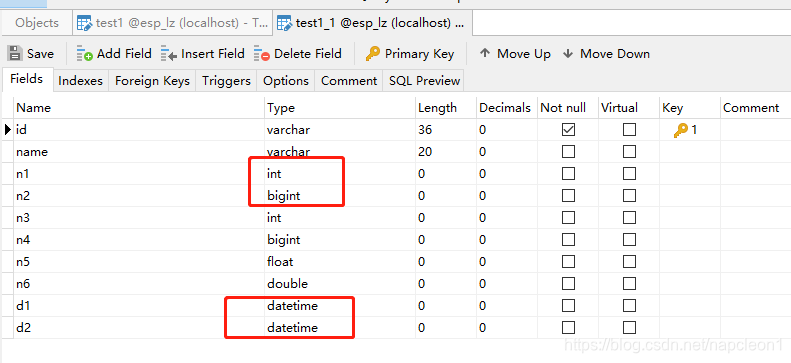The image size is (791, 363).
Task: Click the Add Field icon
Action: [84, 53]
